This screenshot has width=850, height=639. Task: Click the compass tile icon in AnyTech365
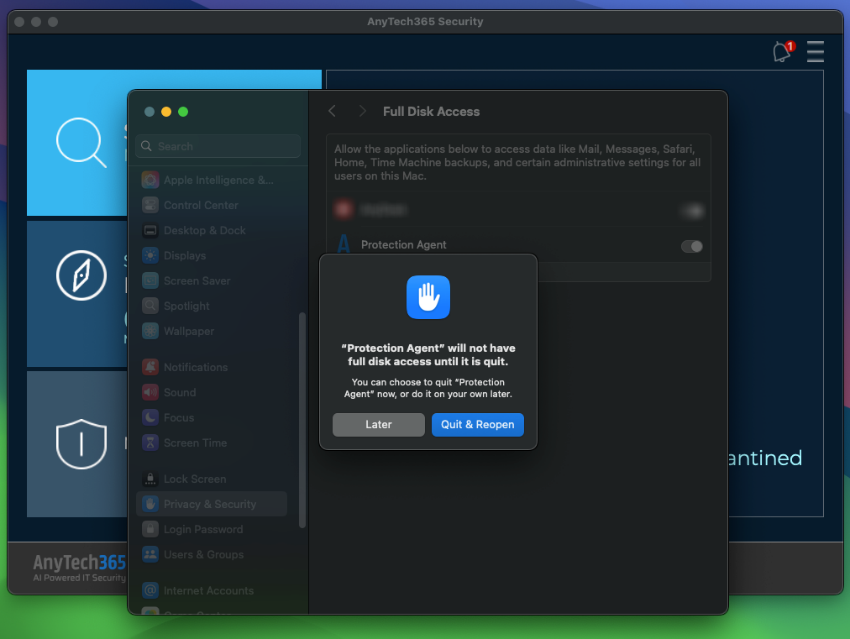pyautogui.click(x=81, y=275)
